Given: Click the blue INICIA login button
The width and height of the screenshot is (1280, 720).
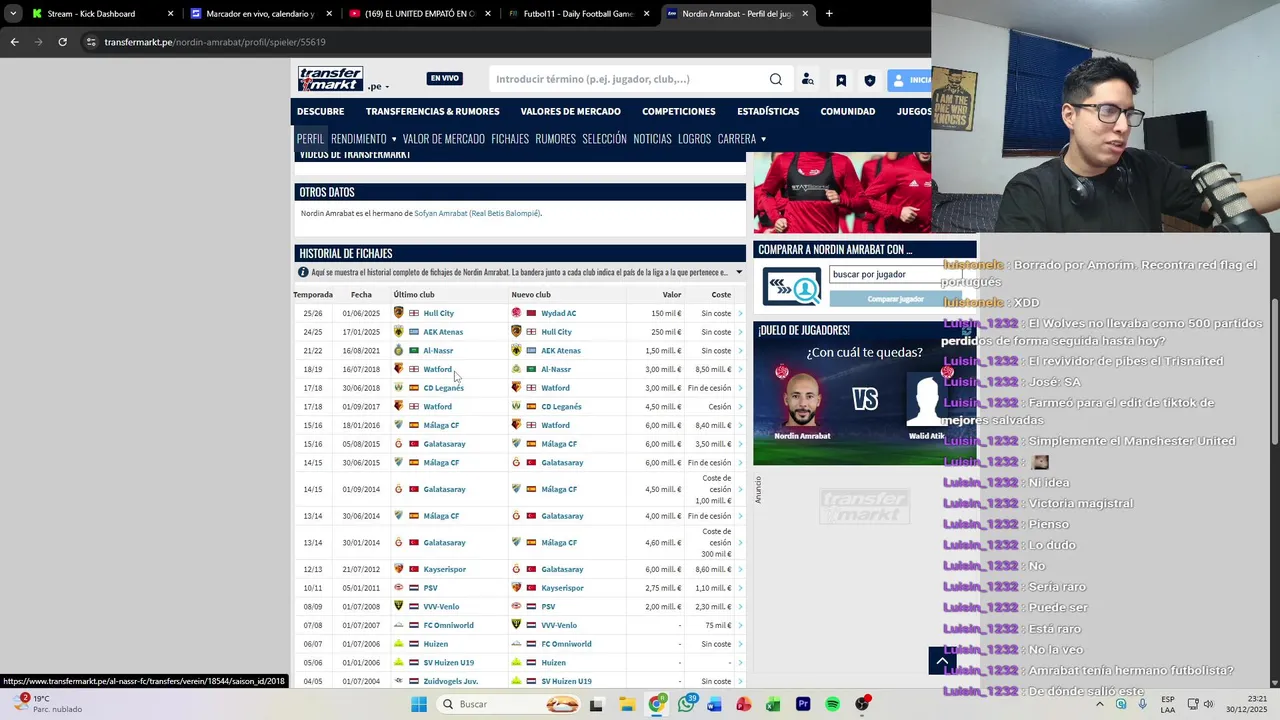Looking at the screenshot, I should 911,80.
